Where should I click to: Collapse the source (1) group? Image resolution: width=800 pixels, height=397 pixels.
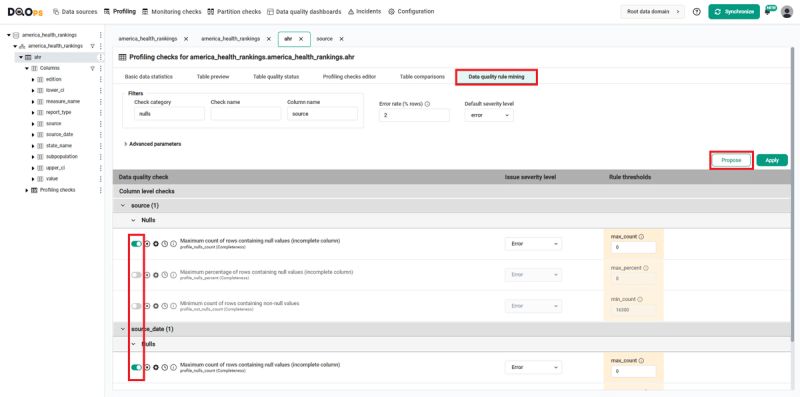tap(122, 205)
